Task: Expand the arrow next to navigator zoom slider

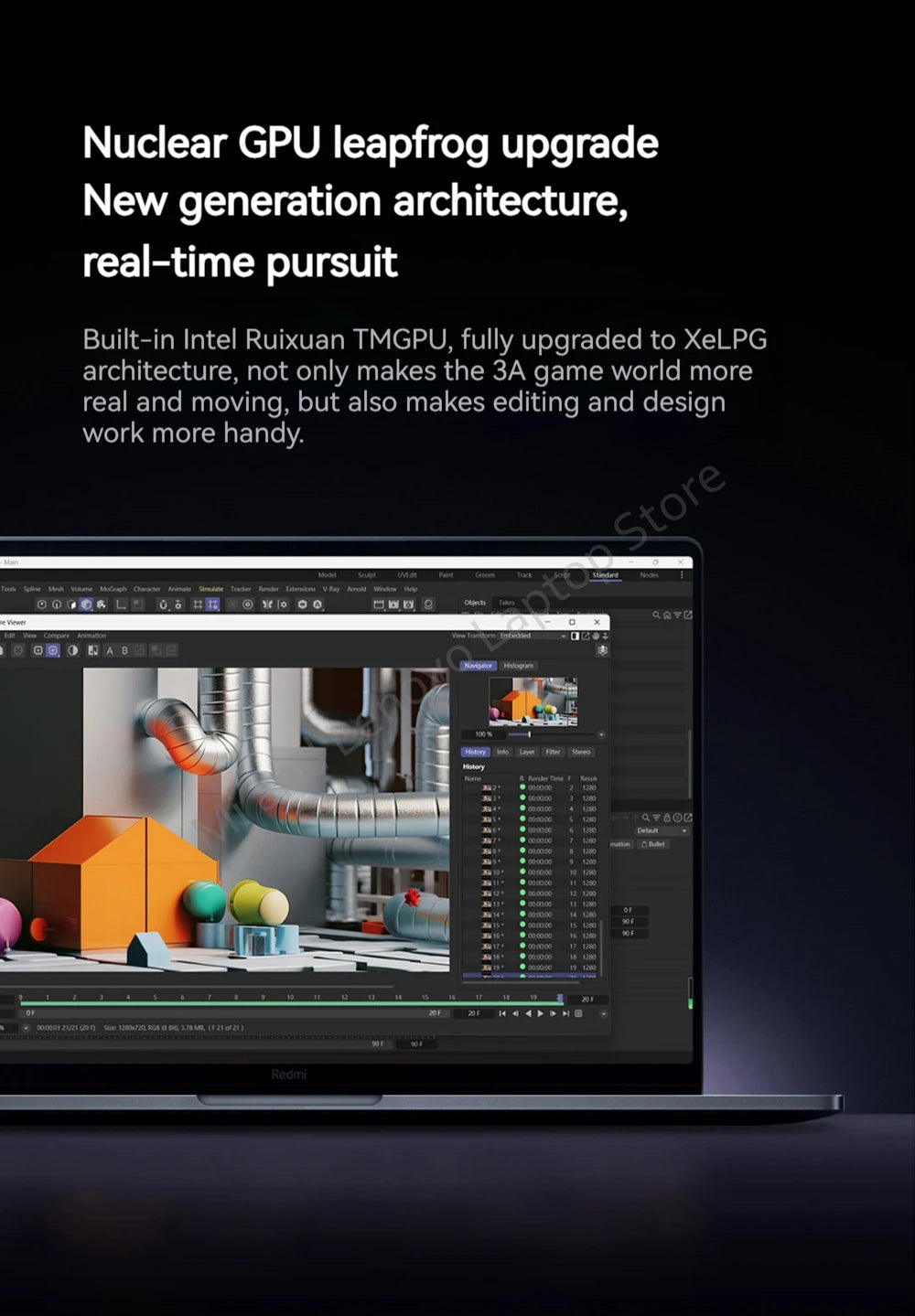Action: point(601,734)
